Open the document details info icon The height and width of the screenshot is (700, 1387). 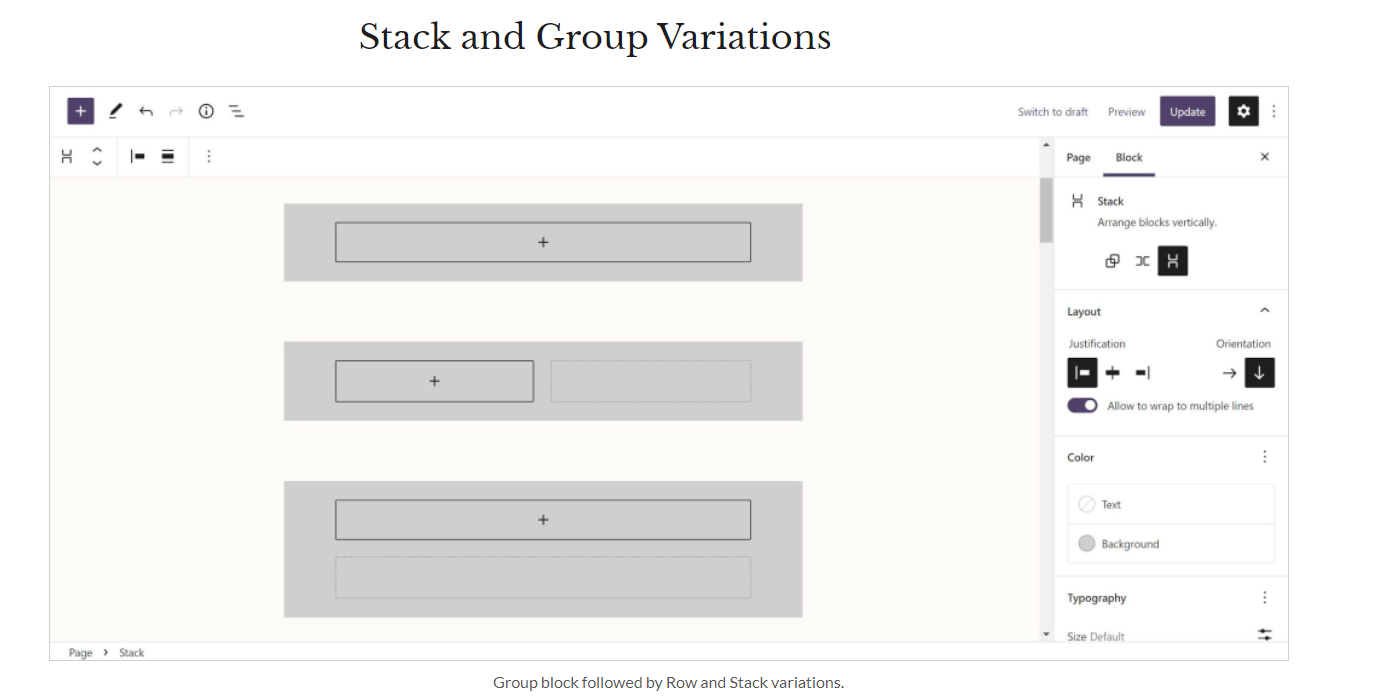(x=206, y=111)
